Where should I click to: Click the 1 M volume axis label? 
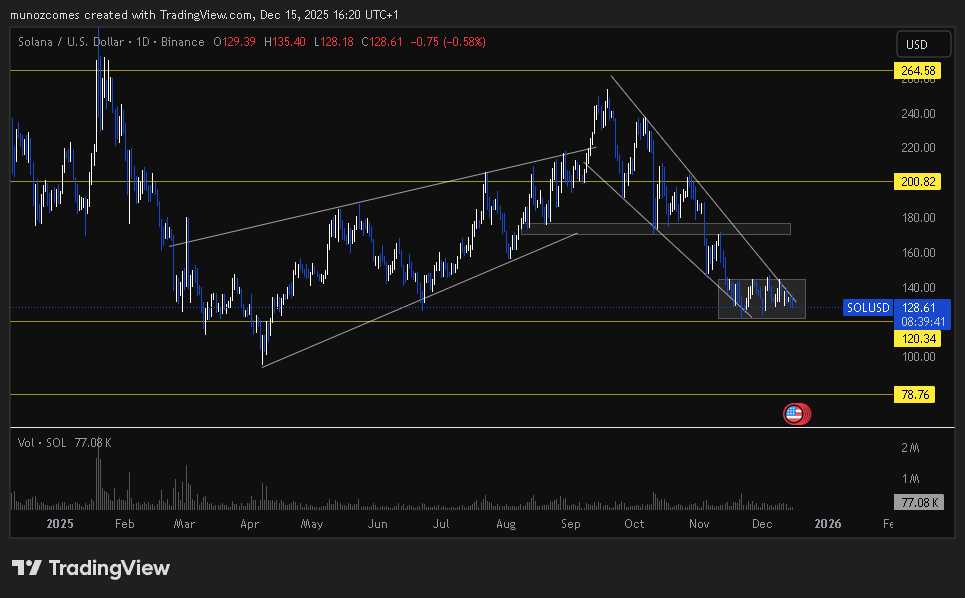tap(910, 479)
